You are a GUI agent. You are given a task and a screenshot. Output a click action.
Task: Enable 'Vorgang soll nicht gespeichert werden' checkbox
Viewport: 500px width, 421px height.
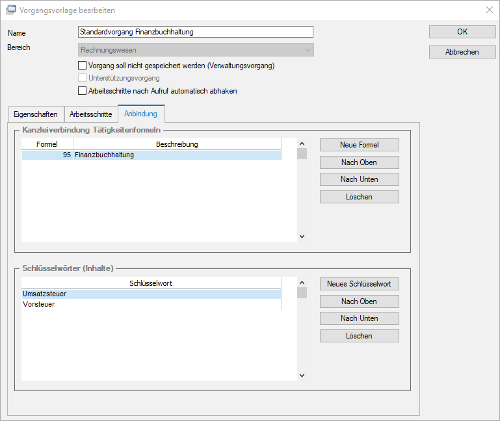82,65
